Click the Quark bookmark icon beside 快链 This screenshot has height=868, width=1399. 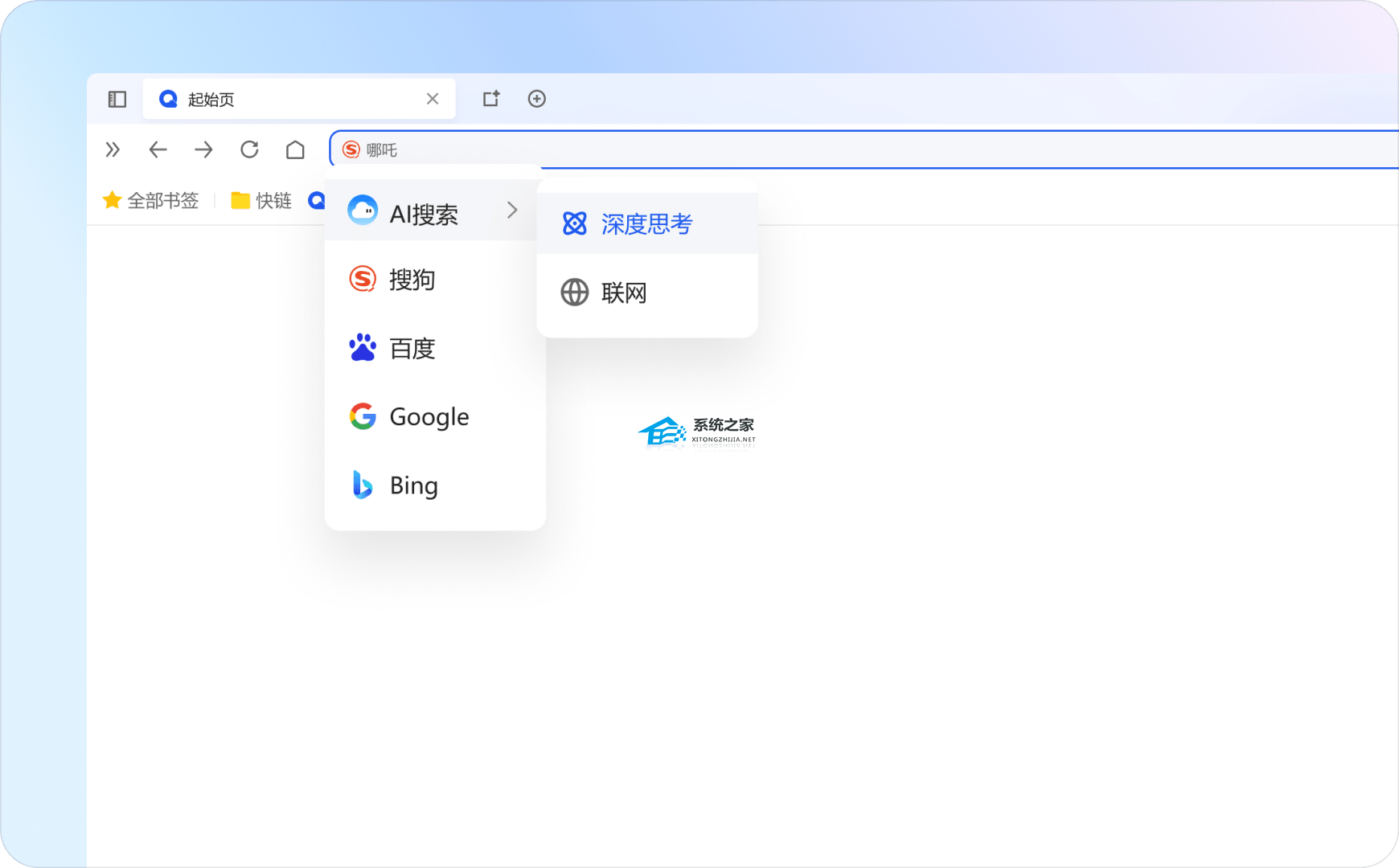coord(317,200)
